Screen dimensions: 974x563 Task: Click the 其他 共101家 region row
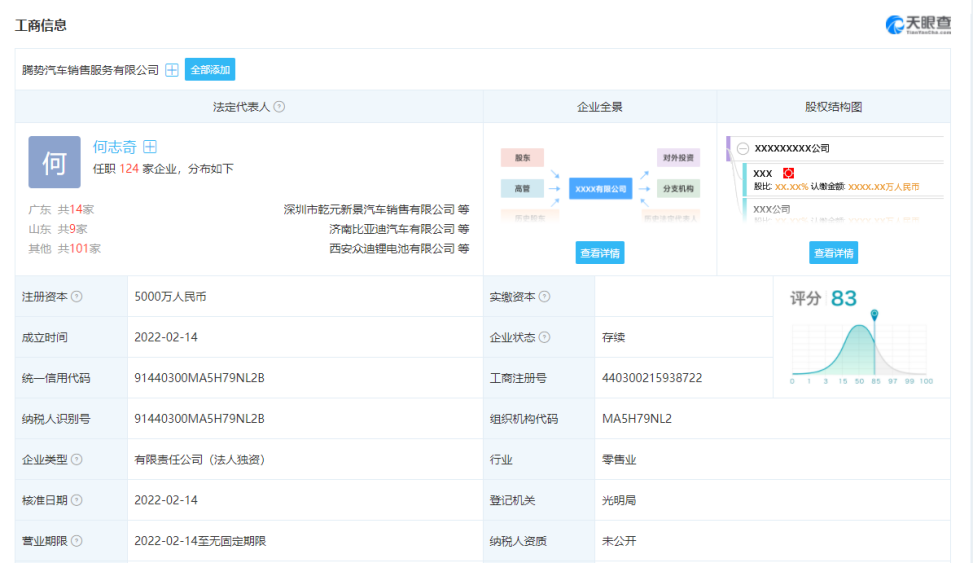(x=65, y=249)
